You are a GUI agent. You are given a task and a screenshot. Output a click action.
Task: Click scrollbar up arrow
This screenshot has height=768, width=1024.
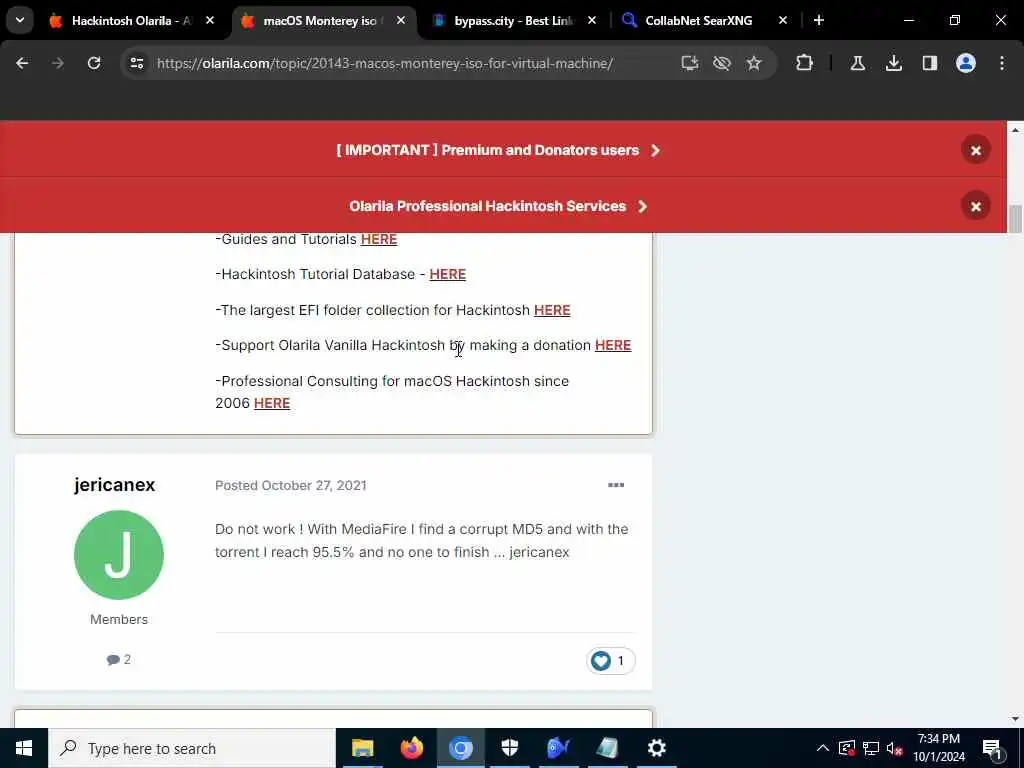1015,130
